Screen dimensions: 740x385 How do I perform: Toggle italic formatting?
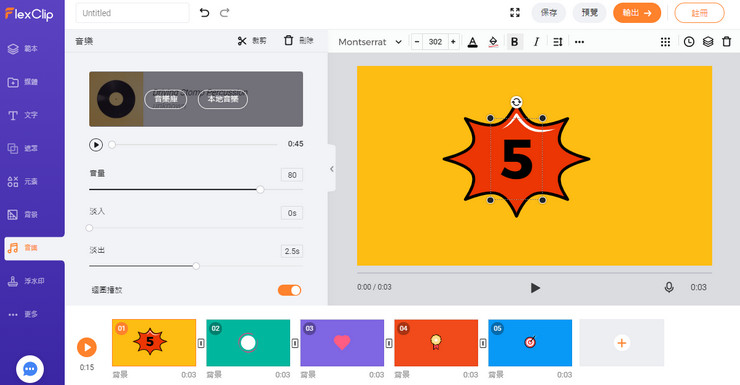pyautogui.click(x=536, y=42)
